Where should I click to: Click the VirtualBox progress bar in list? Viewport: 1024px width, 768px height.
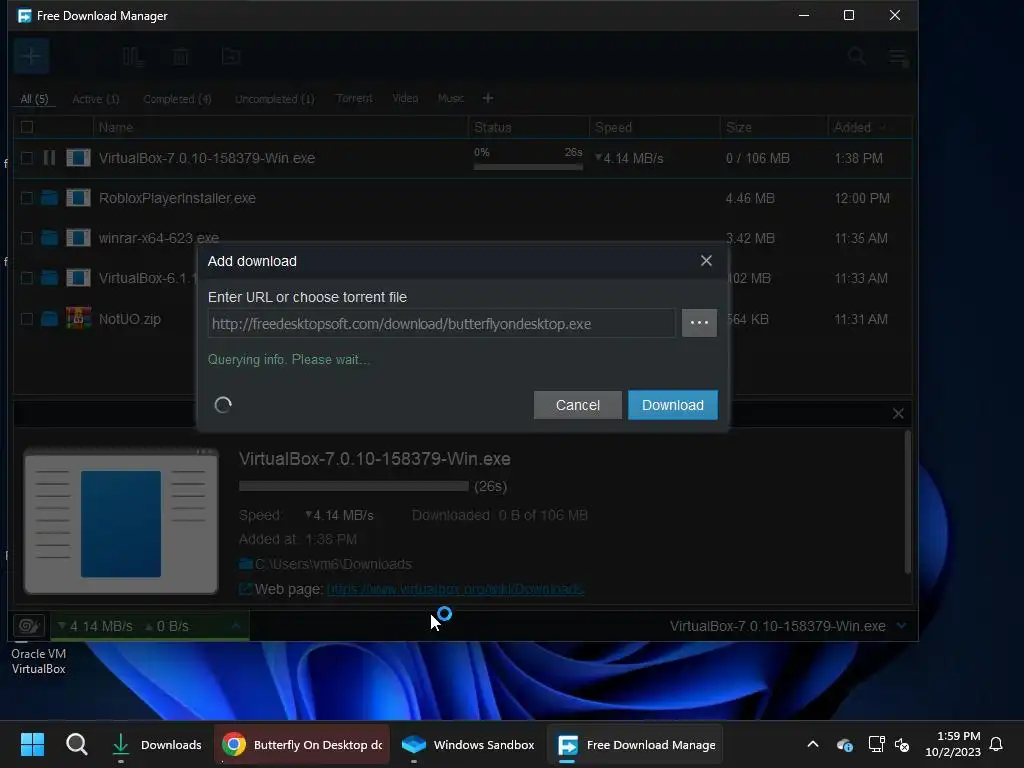[528, 167]
